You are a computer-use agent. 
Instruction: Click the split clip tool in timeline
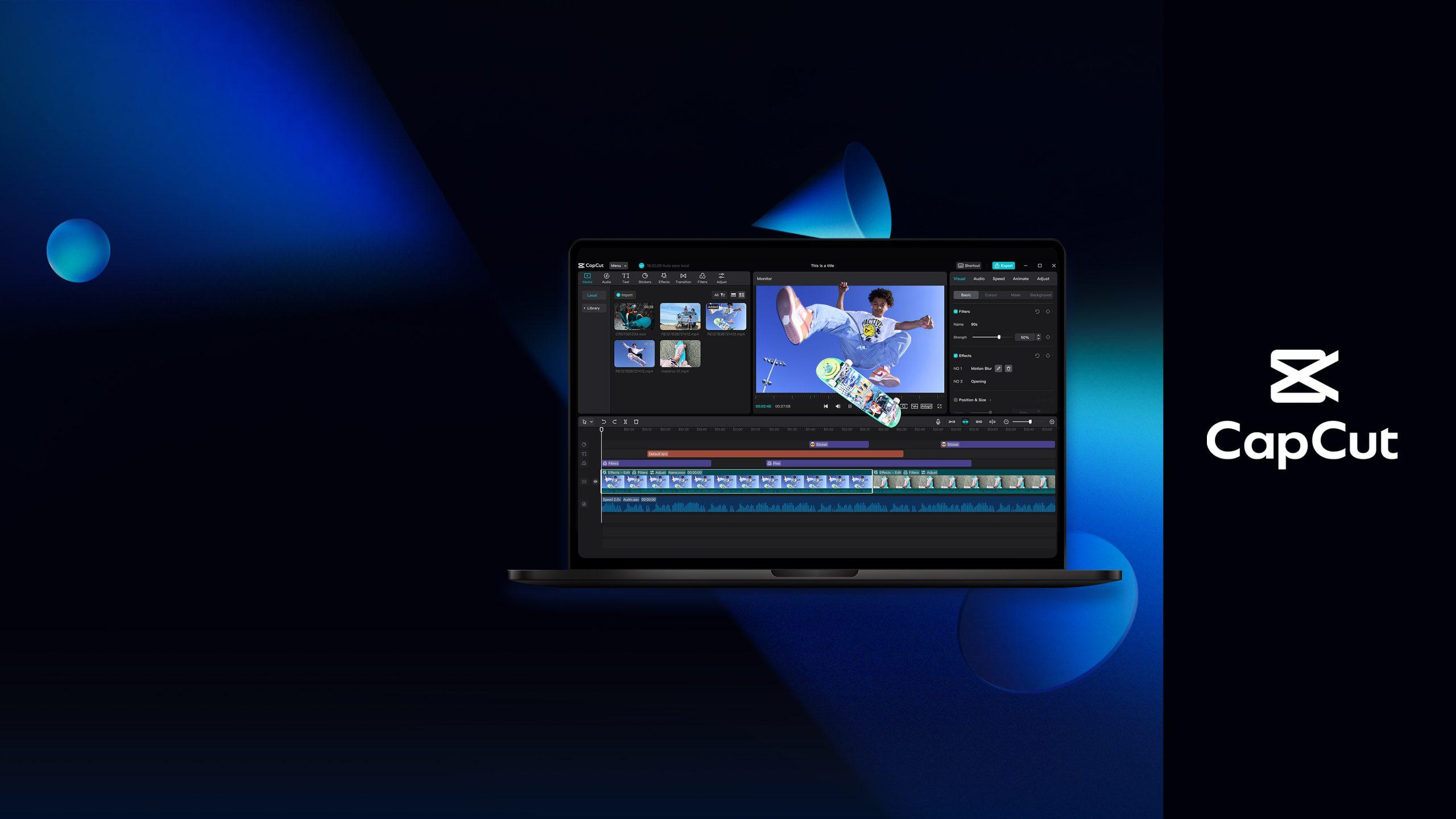pyautogui.click(x=625, y=422)
